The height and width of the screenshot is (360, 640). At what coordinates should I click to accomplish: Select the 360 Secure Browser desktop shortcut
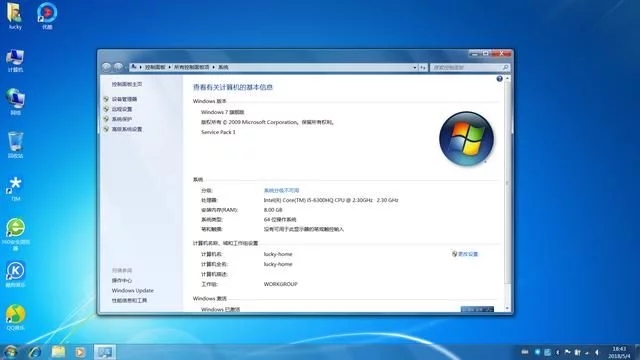(16, 234)
